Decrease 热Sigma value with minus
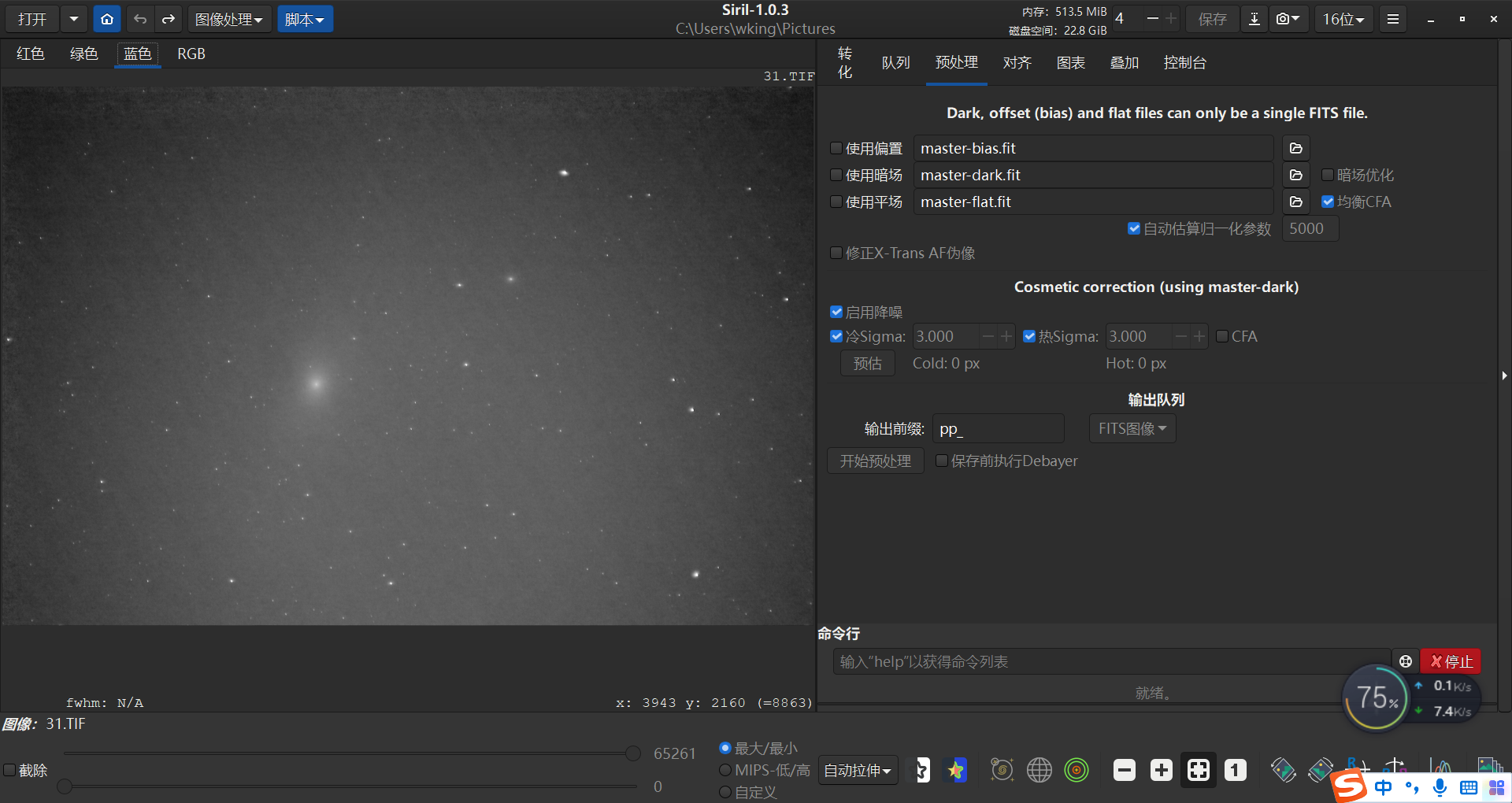 click(x=1180, y=336)
